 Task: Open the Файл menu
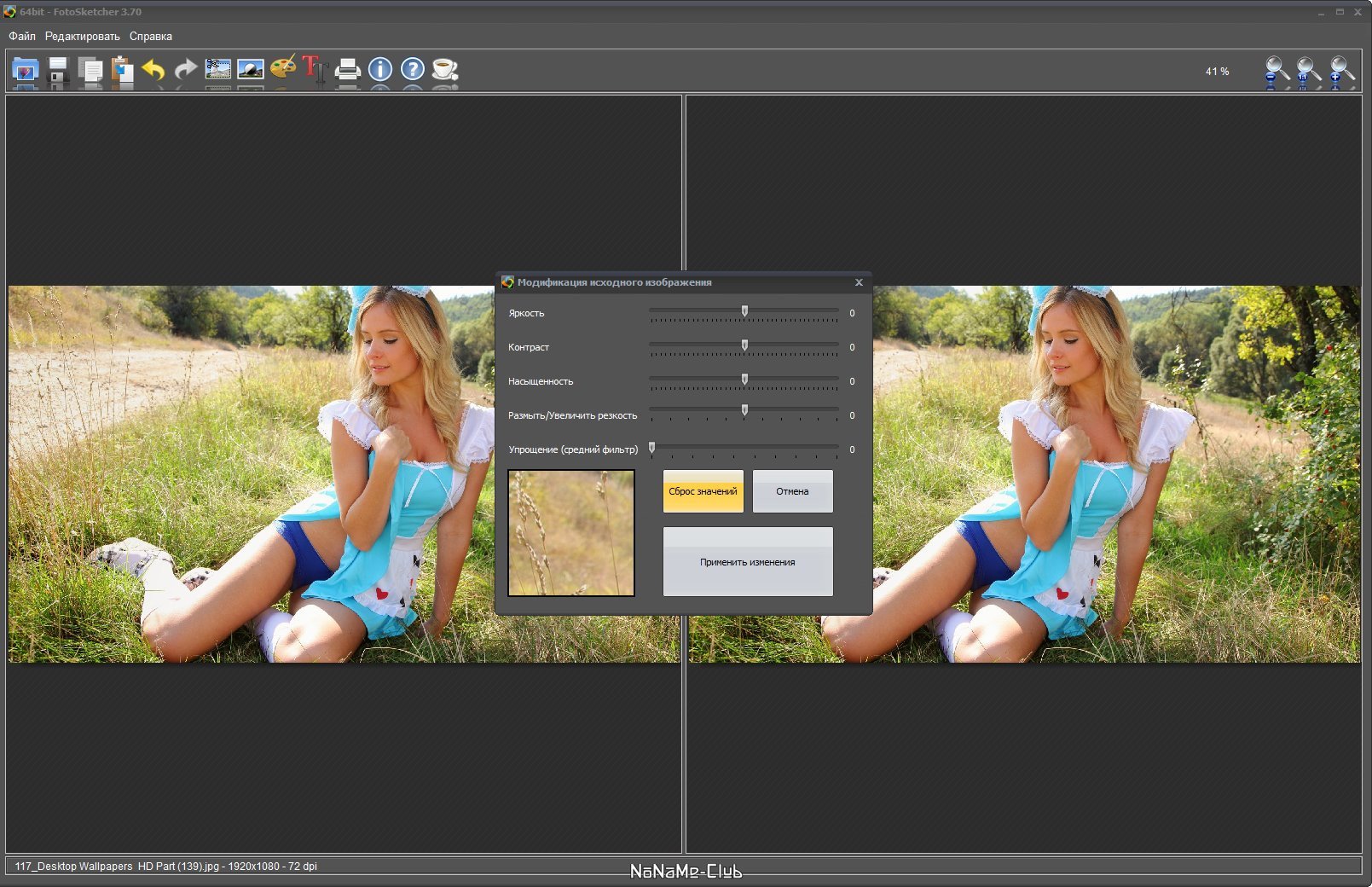click(x=22, y=36)
